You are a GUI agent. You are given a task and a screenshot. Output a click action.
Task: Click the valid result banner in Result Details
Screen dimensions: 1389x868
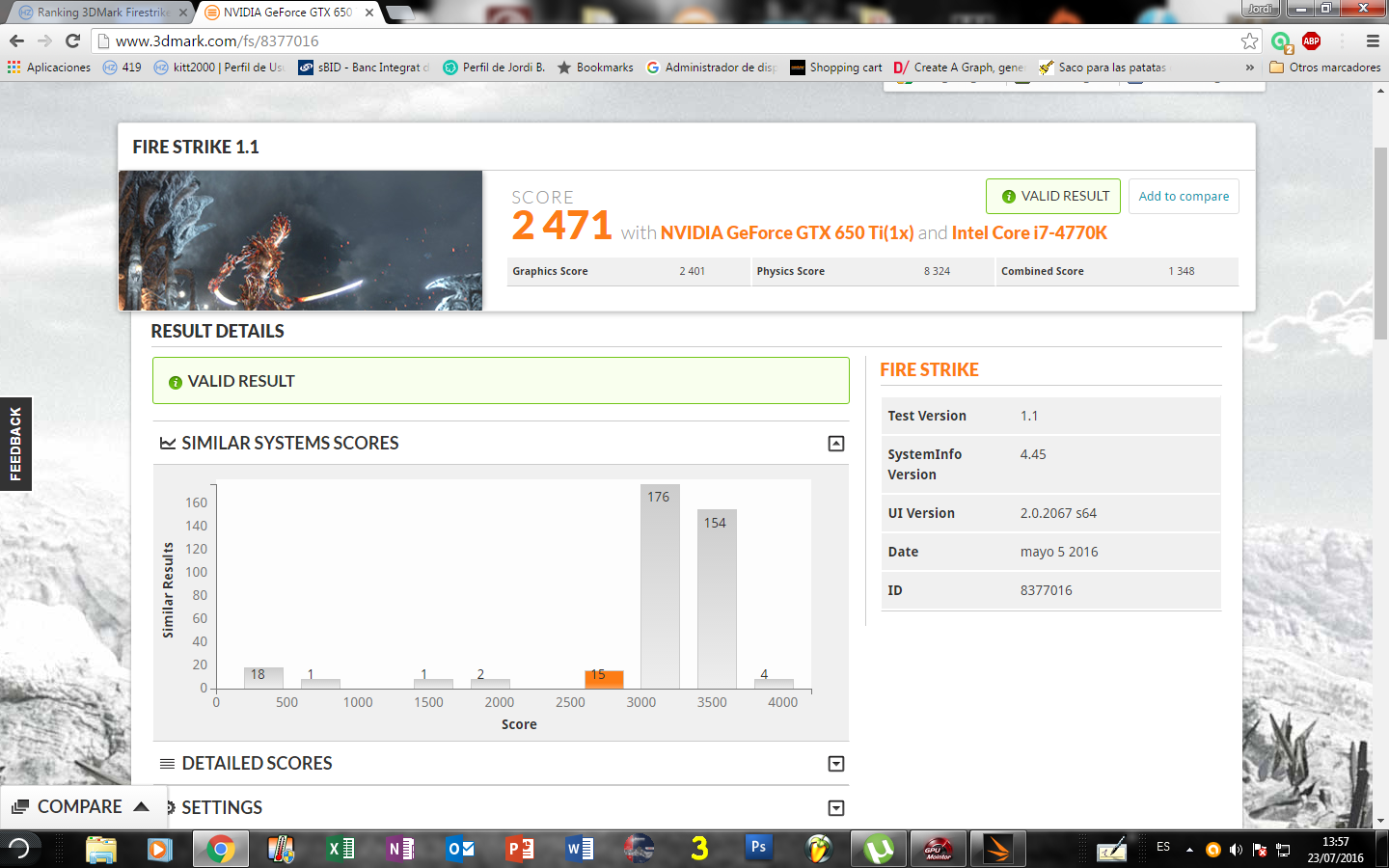point(501,381)
